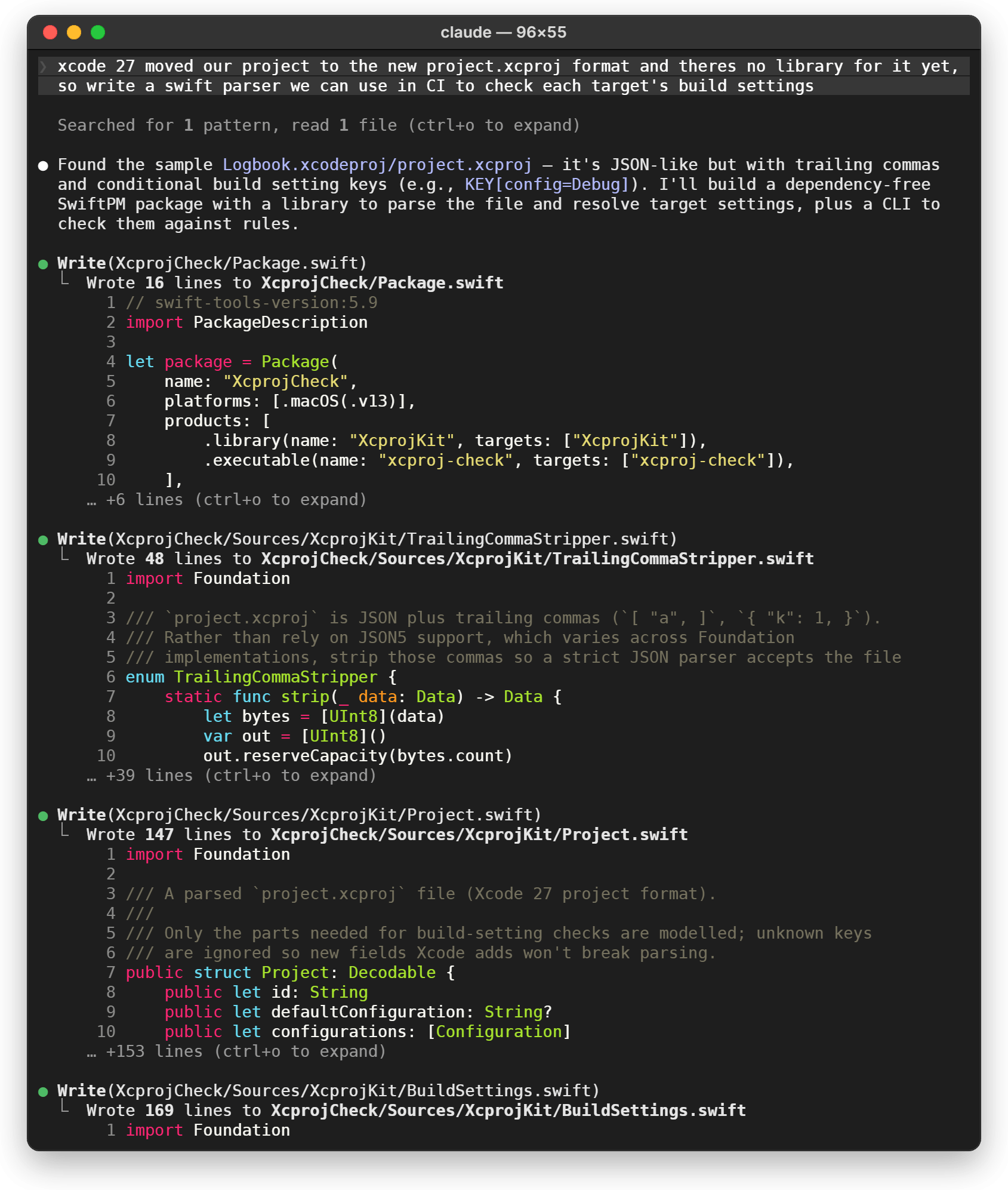Viewport: 1008px width, 1190px height.
Task: Click the .executable(name: "xcproj-check") line
Action: (x=498, y=460)
